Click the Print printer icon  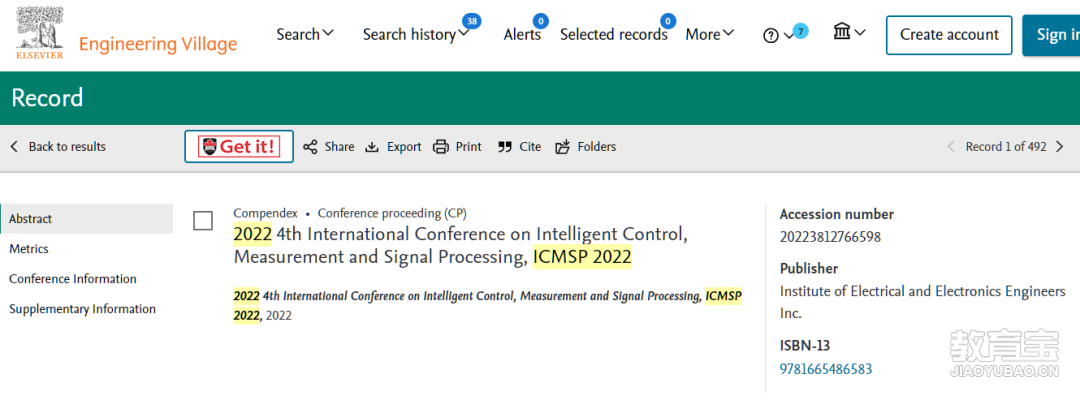[x=441, y=147]
